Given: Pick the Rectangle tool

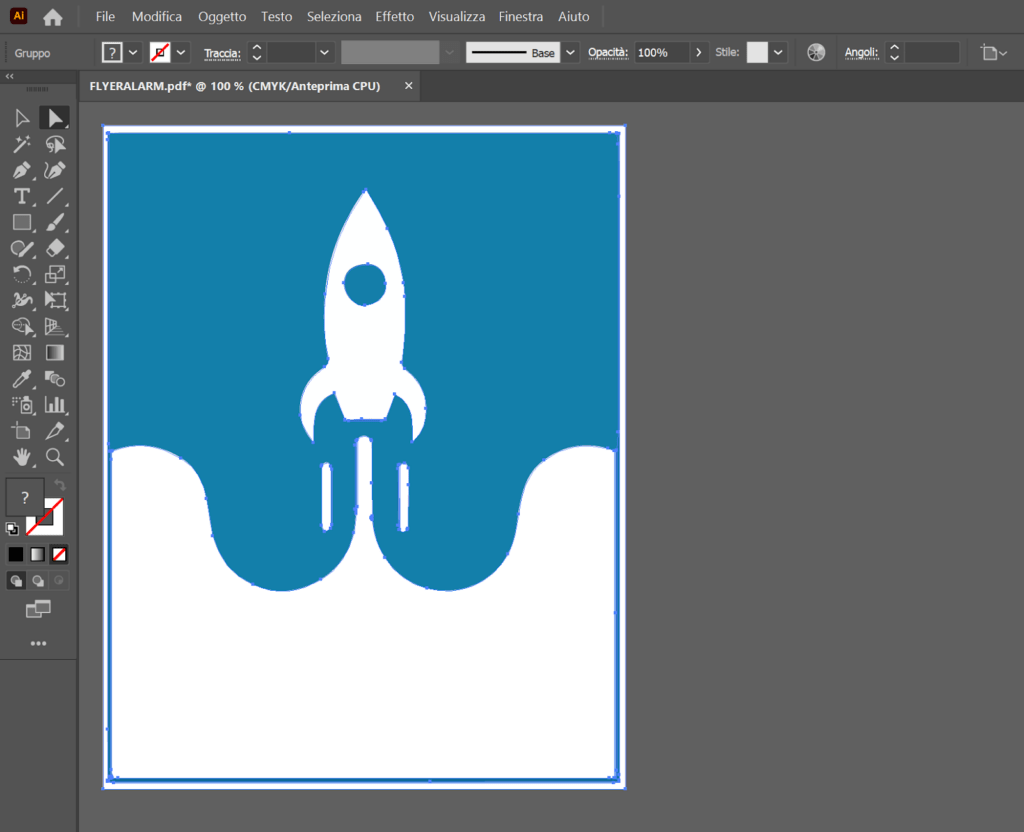Looking at the screenshot, I should coord(22,223).
